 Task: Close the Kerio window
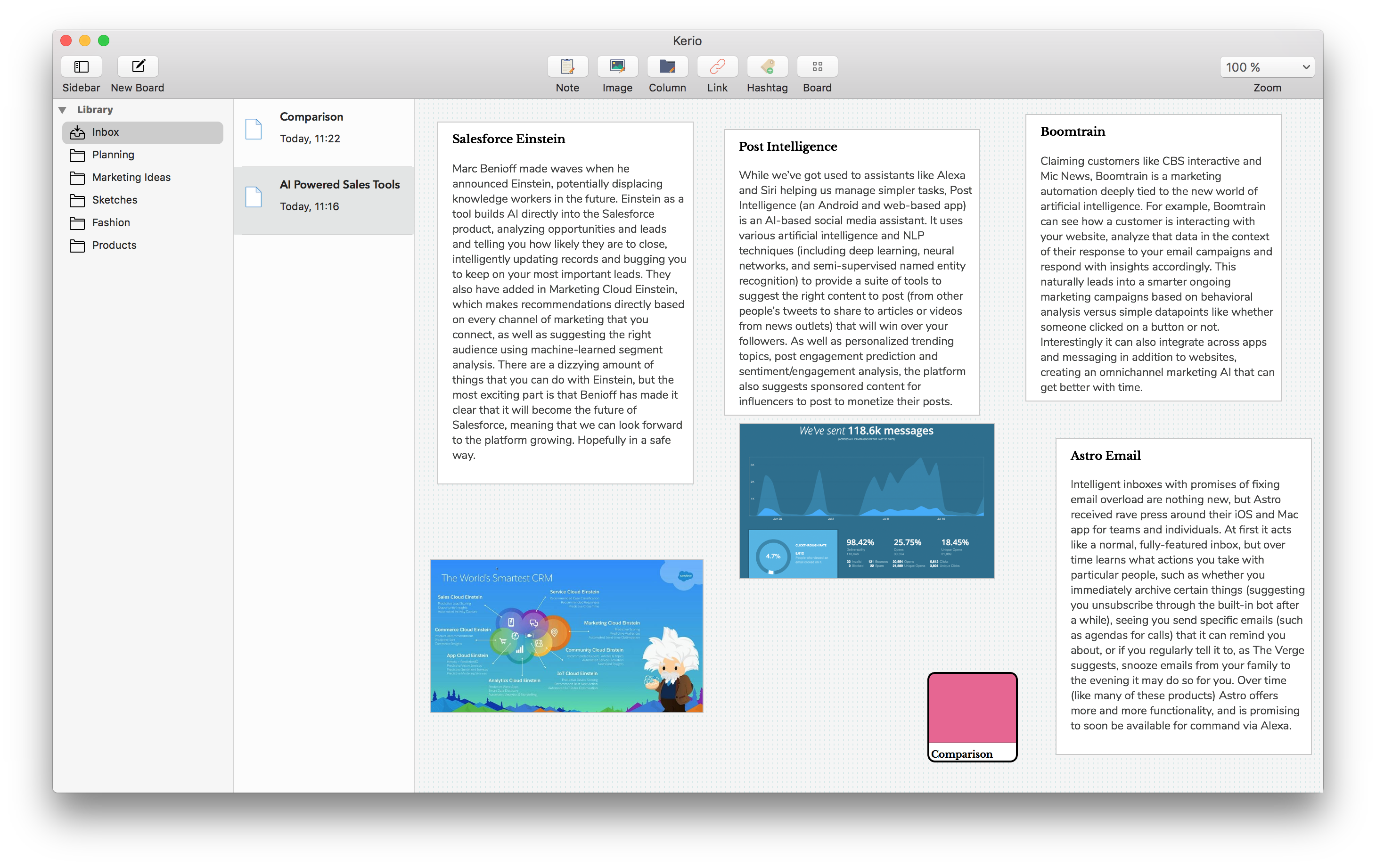(x=66, y=41)
